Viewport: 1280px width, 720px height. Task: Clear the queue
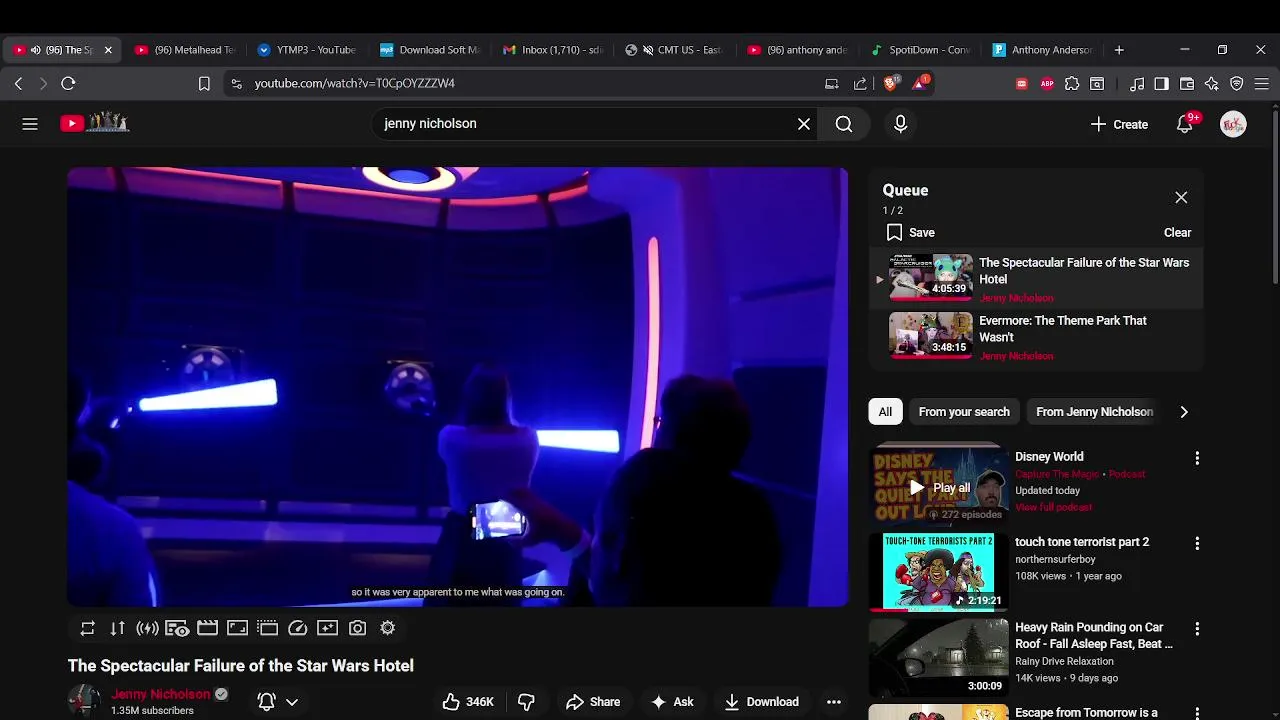1177,232
